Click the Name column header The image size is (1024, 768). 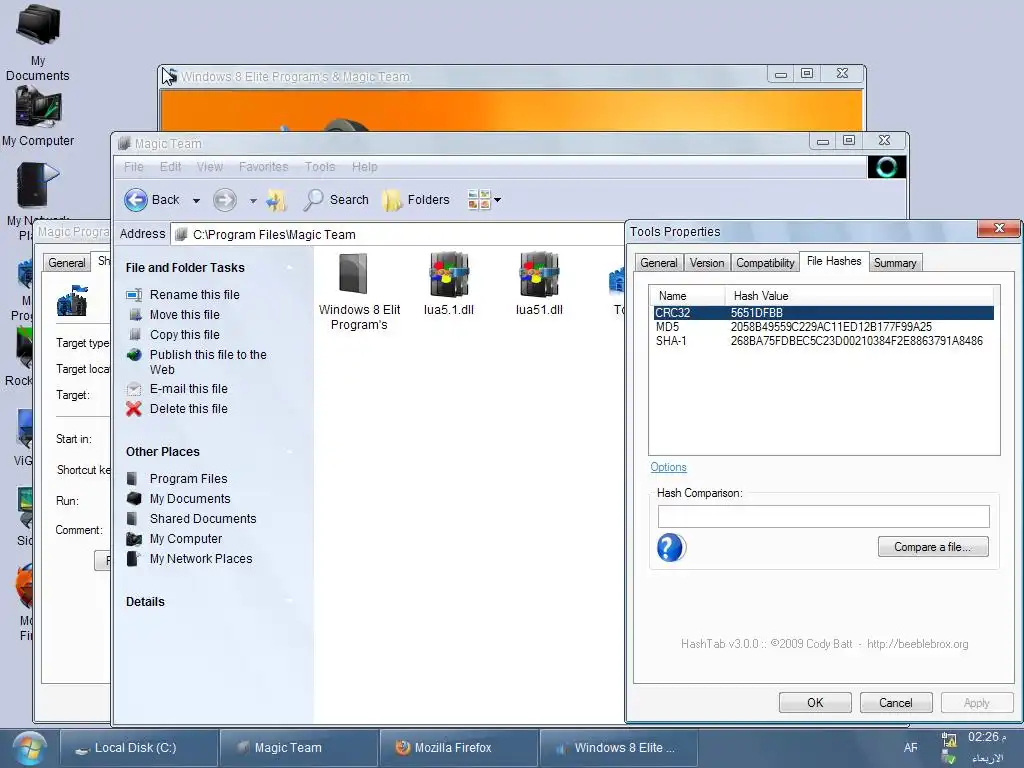[687, 296]
